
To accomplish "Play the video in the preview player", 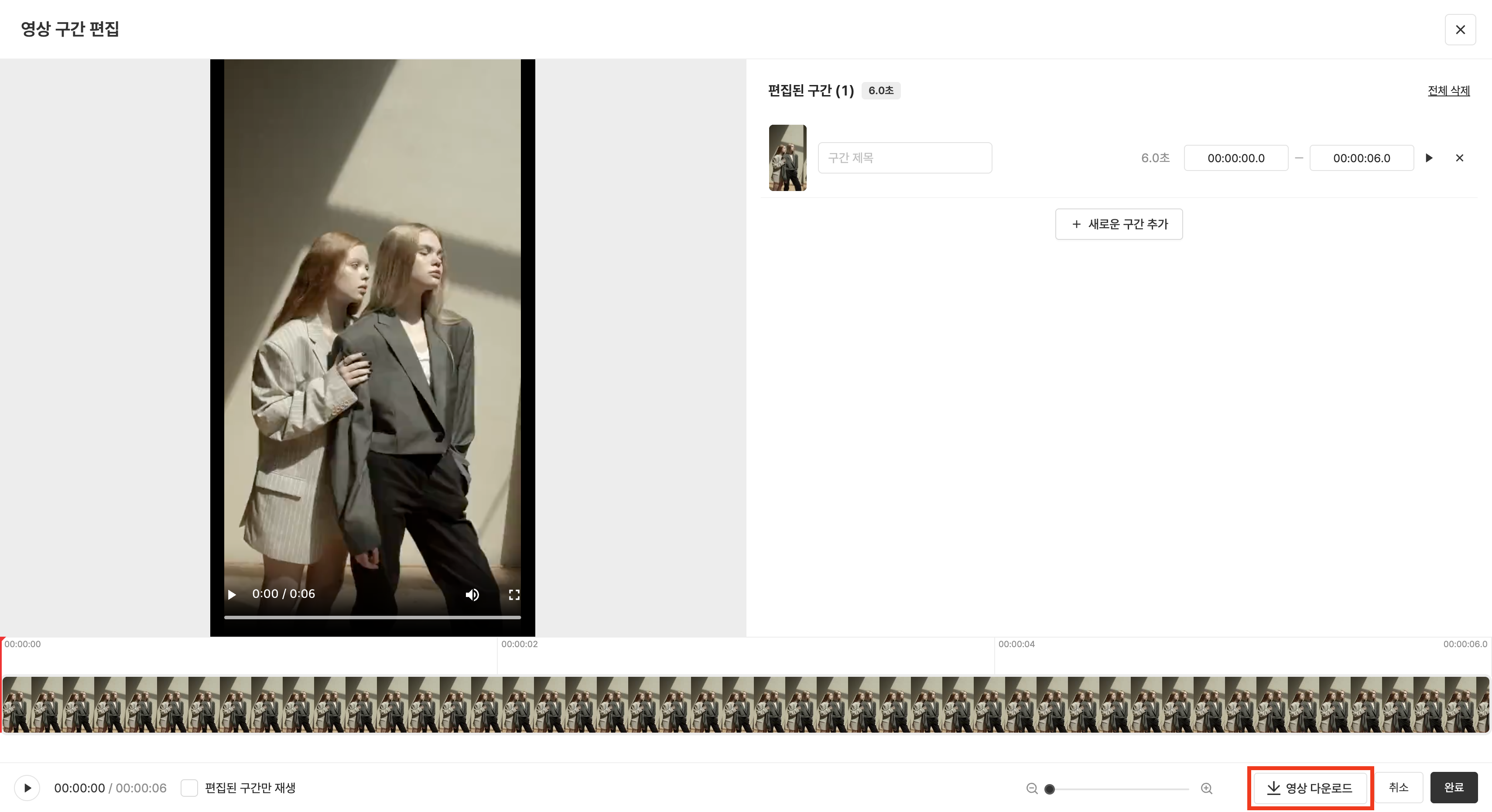I will pos(232,595).
